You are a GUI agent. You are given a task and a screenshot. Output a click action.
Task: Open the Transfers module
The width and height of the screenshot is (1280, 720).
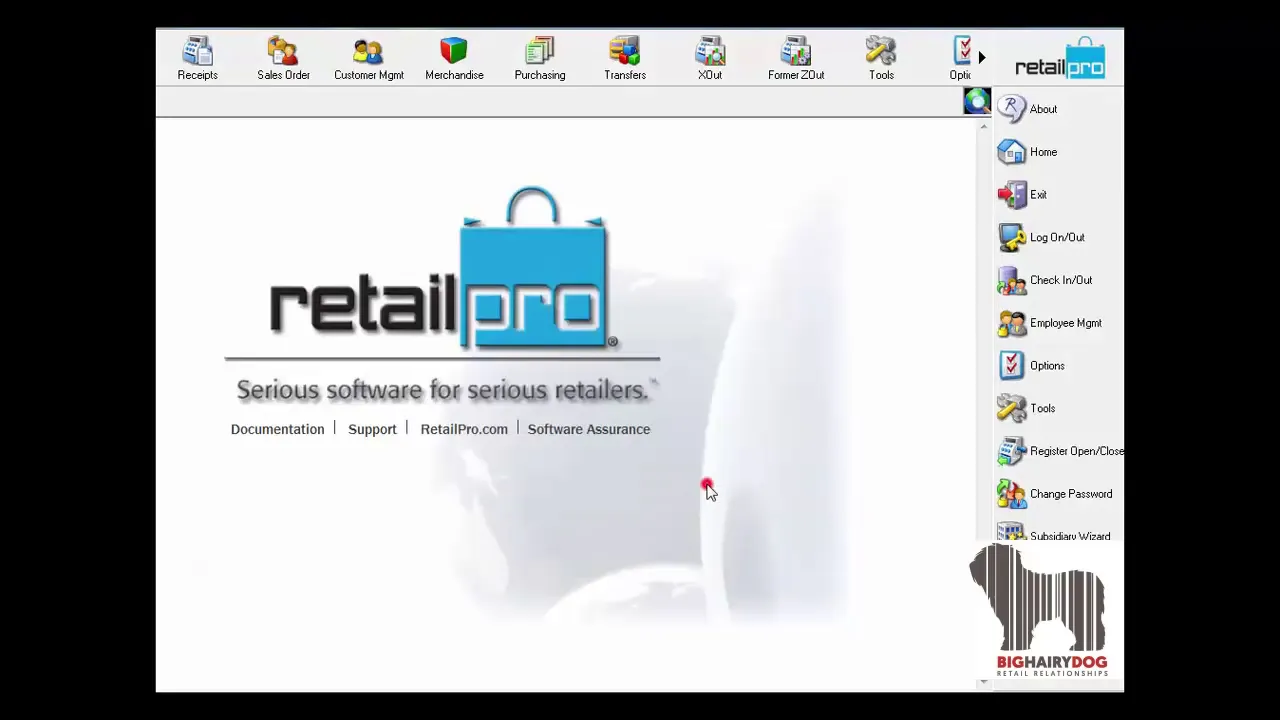click(625, 58)
